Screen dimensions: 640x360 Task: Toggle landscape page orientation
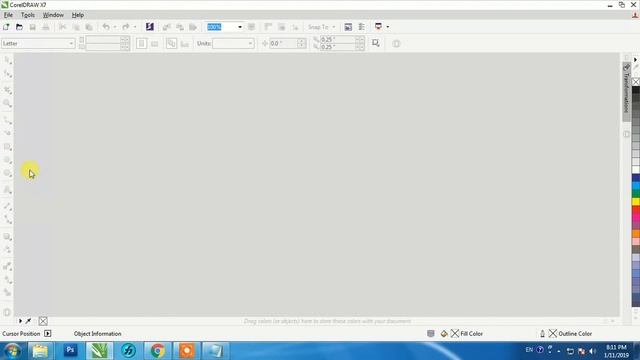[x=155, y=44]
